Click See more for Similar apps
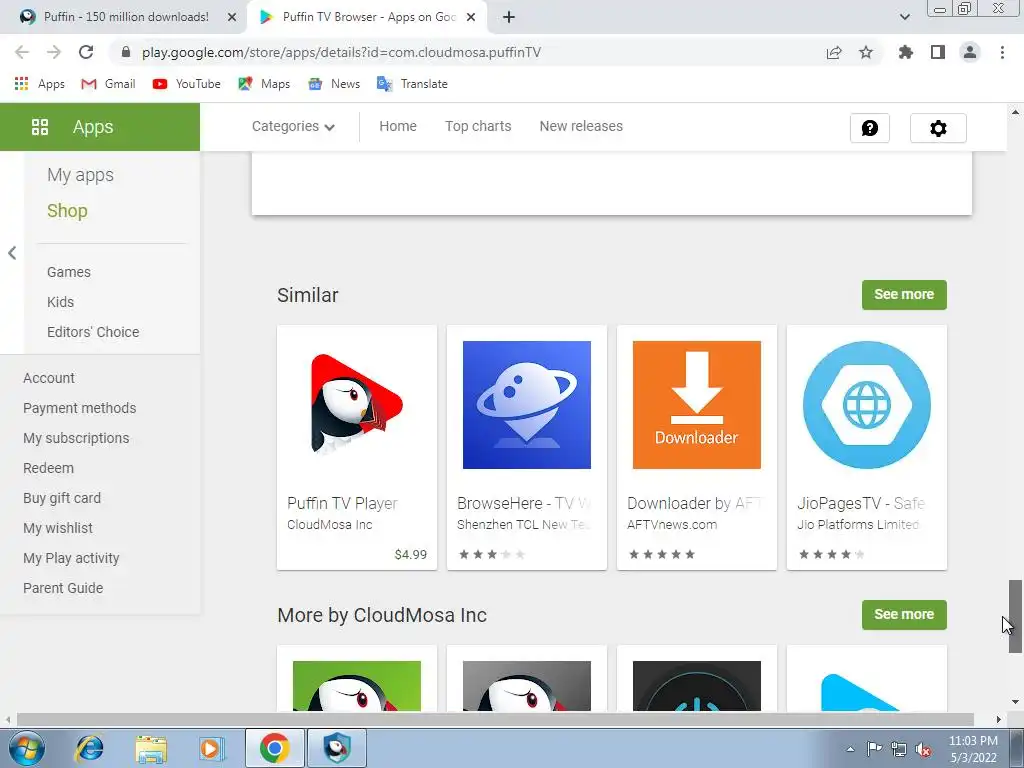The height and width of the screenshot is (768, 1024). [904, 295]
